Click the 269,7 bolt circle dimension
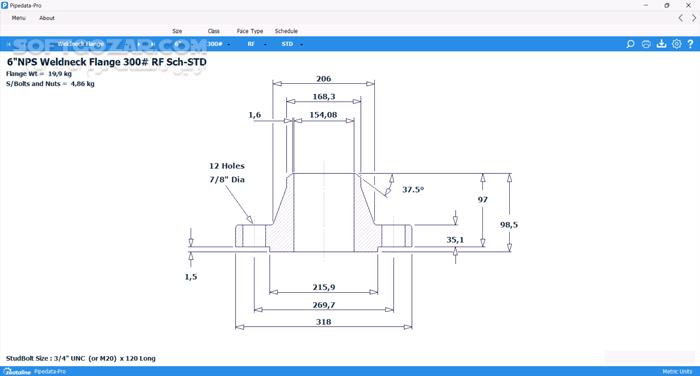The image size is (700, 376). click(324, 305)
